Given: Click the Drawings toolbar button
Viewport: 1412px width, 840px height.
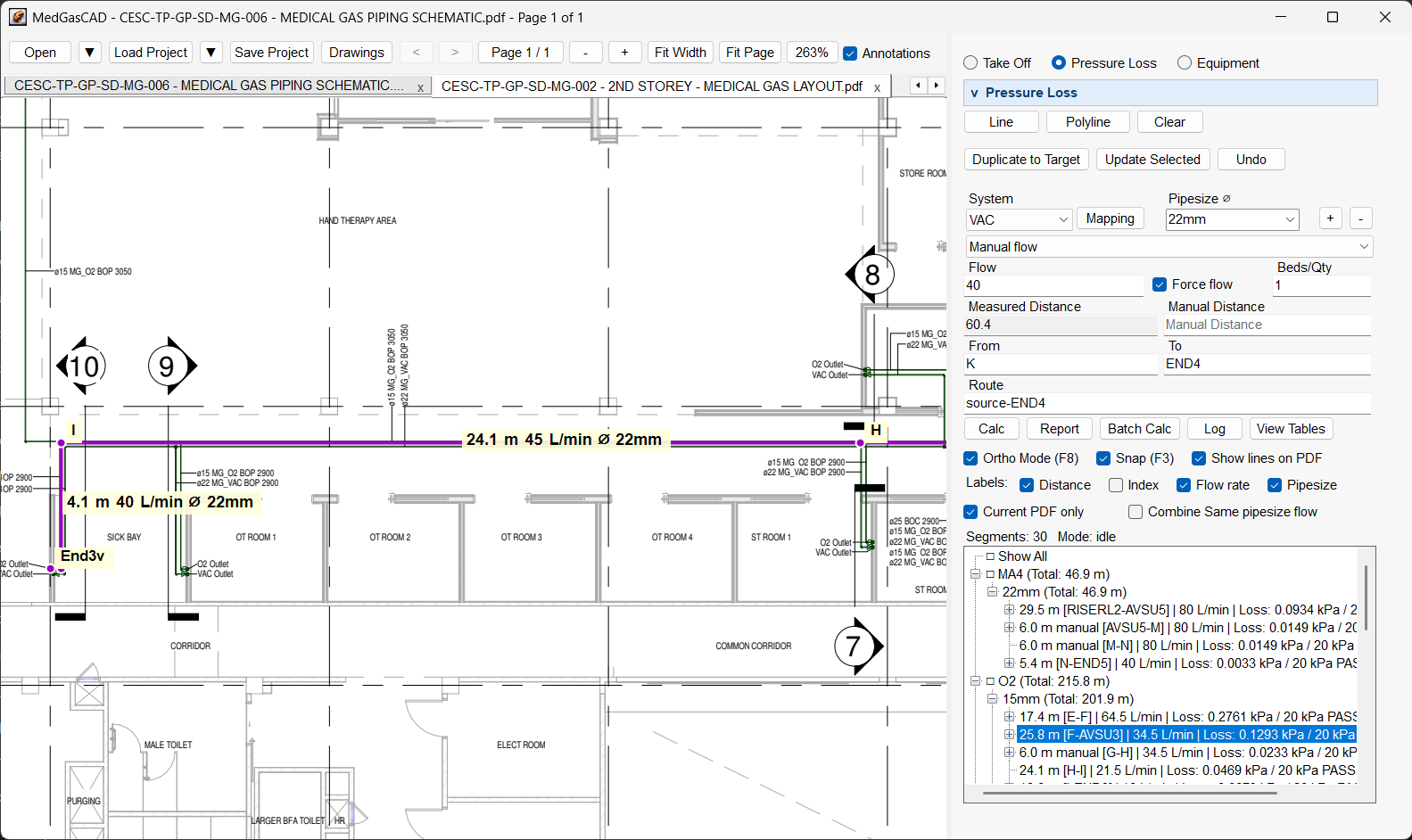Looking at the screenshot, I should tap(357, 53).
